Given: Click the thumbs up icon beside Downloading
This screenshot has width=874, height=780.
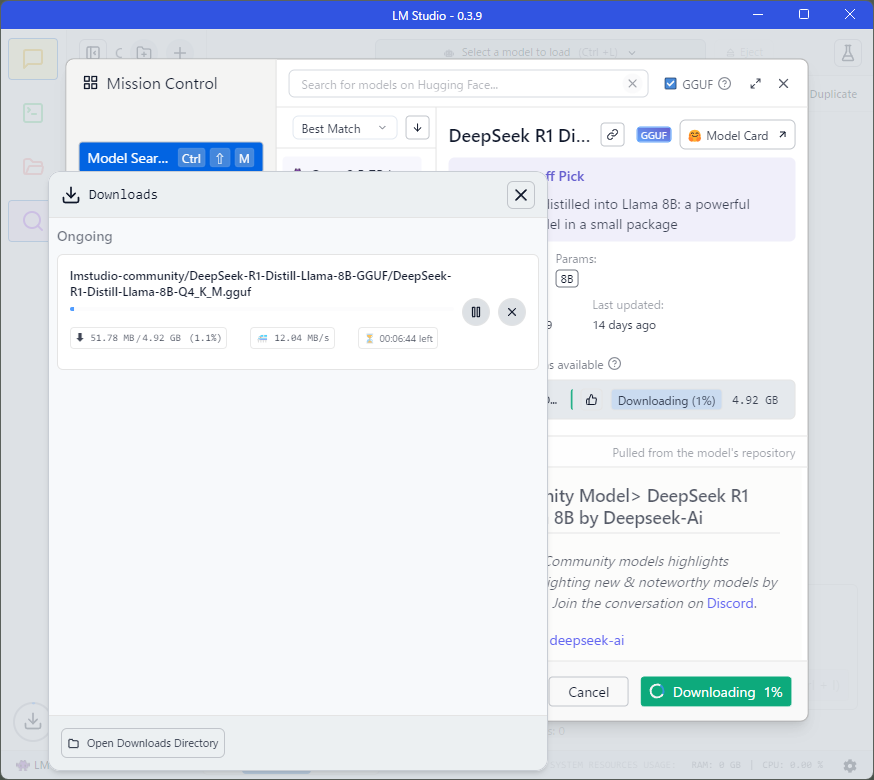Looking at the screenshot, I should point(591,400).
